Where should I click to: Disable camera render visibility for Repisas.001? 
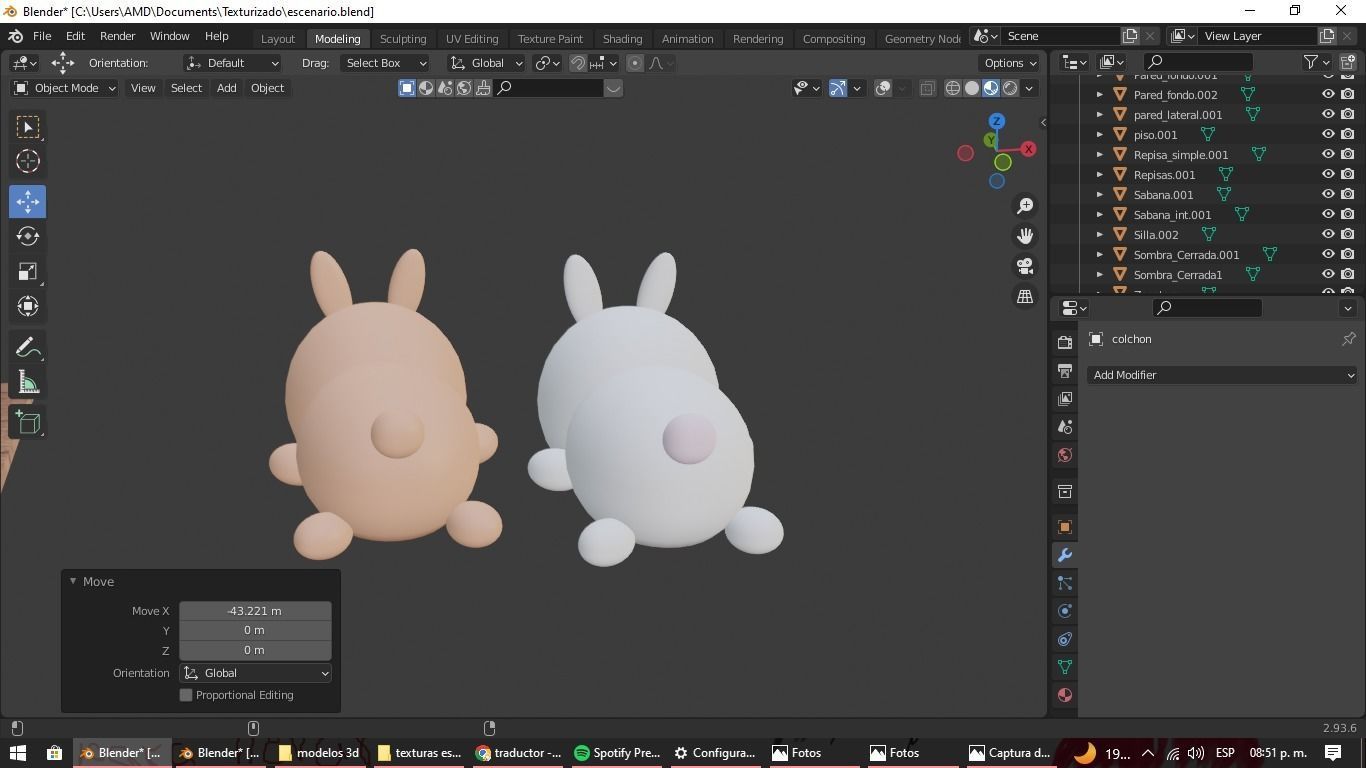click(1348, 174)
